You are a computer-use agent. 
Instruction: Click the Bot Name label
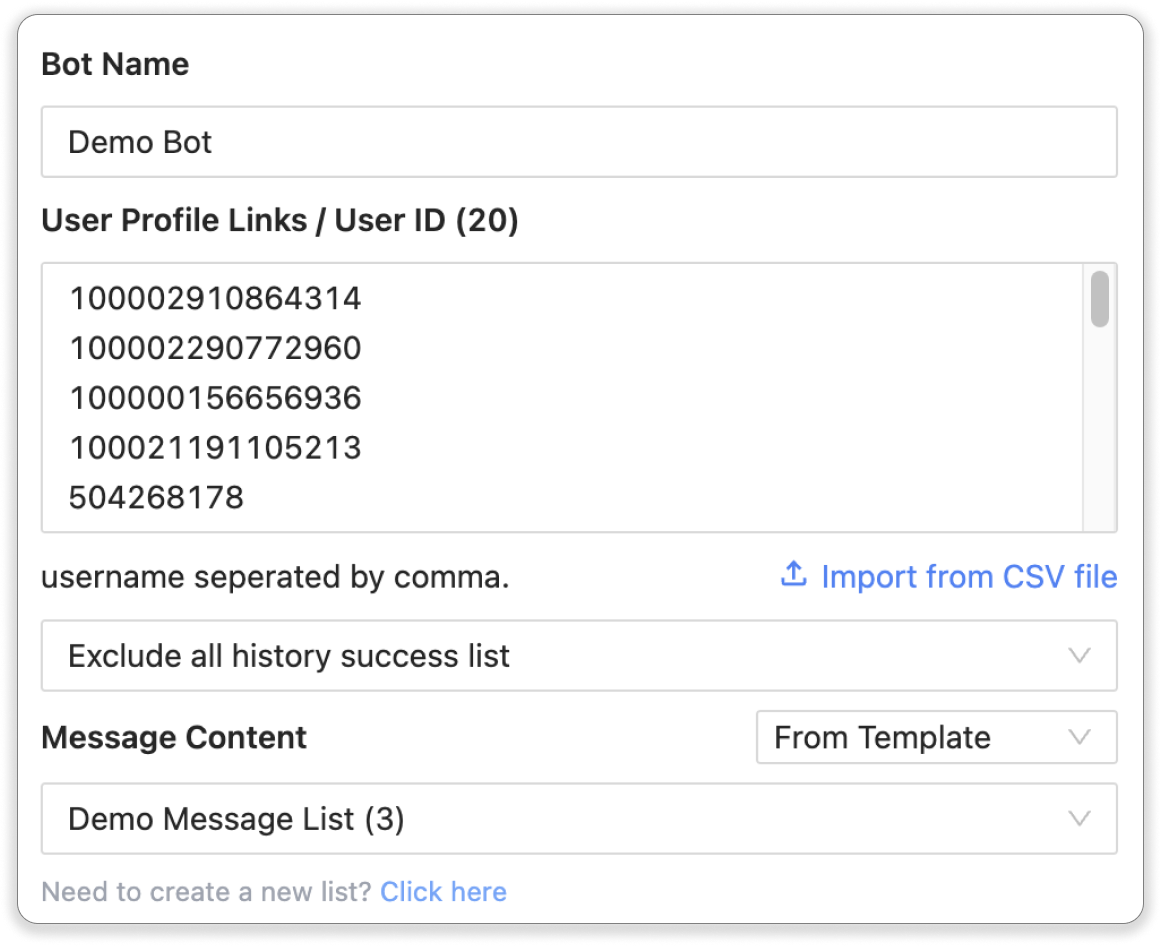(x=114, y=63)
